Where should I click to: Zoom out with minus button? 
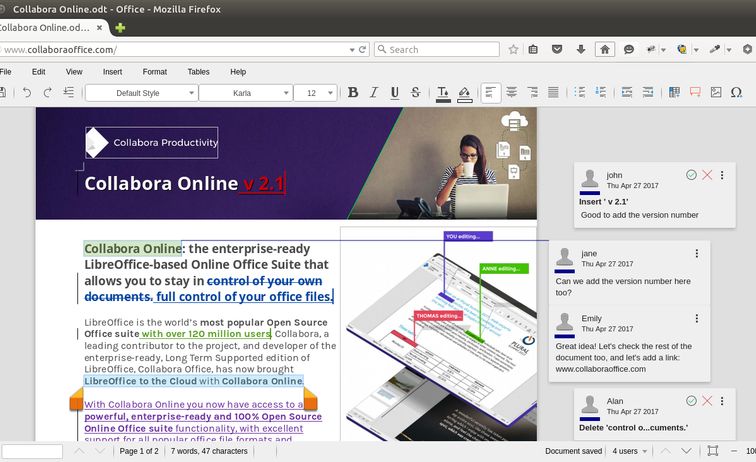(x=734, y=451)
